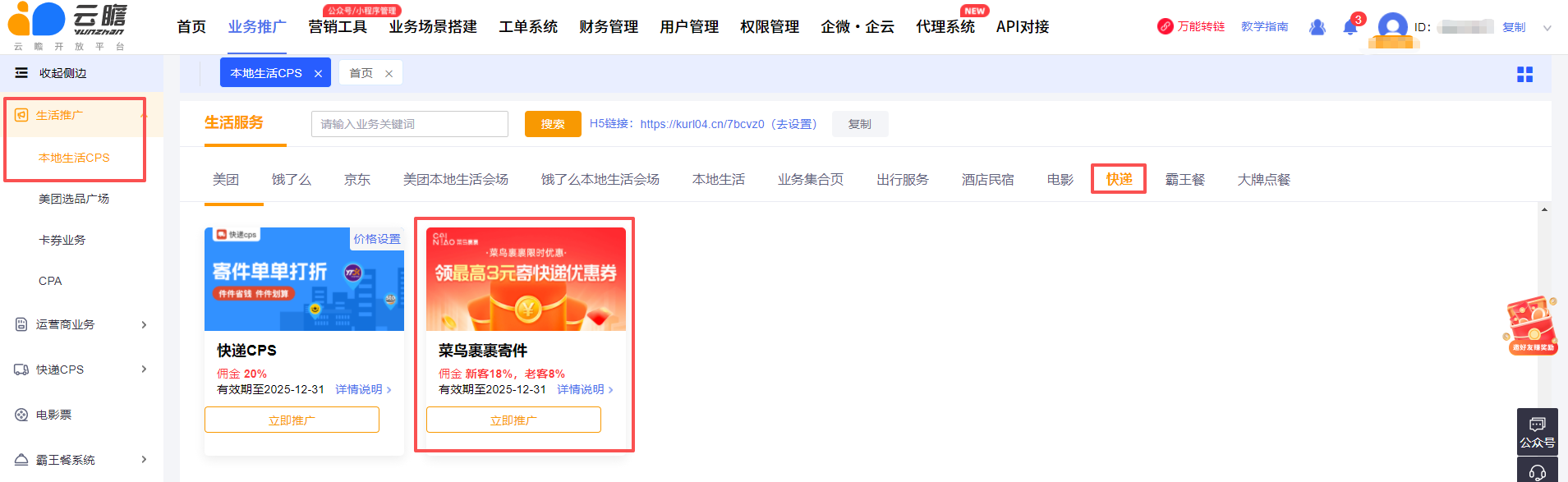1568x482 pixels.
Task: Expand the 霸王餐系统 sidebar menu
Action: click(144, 460)
